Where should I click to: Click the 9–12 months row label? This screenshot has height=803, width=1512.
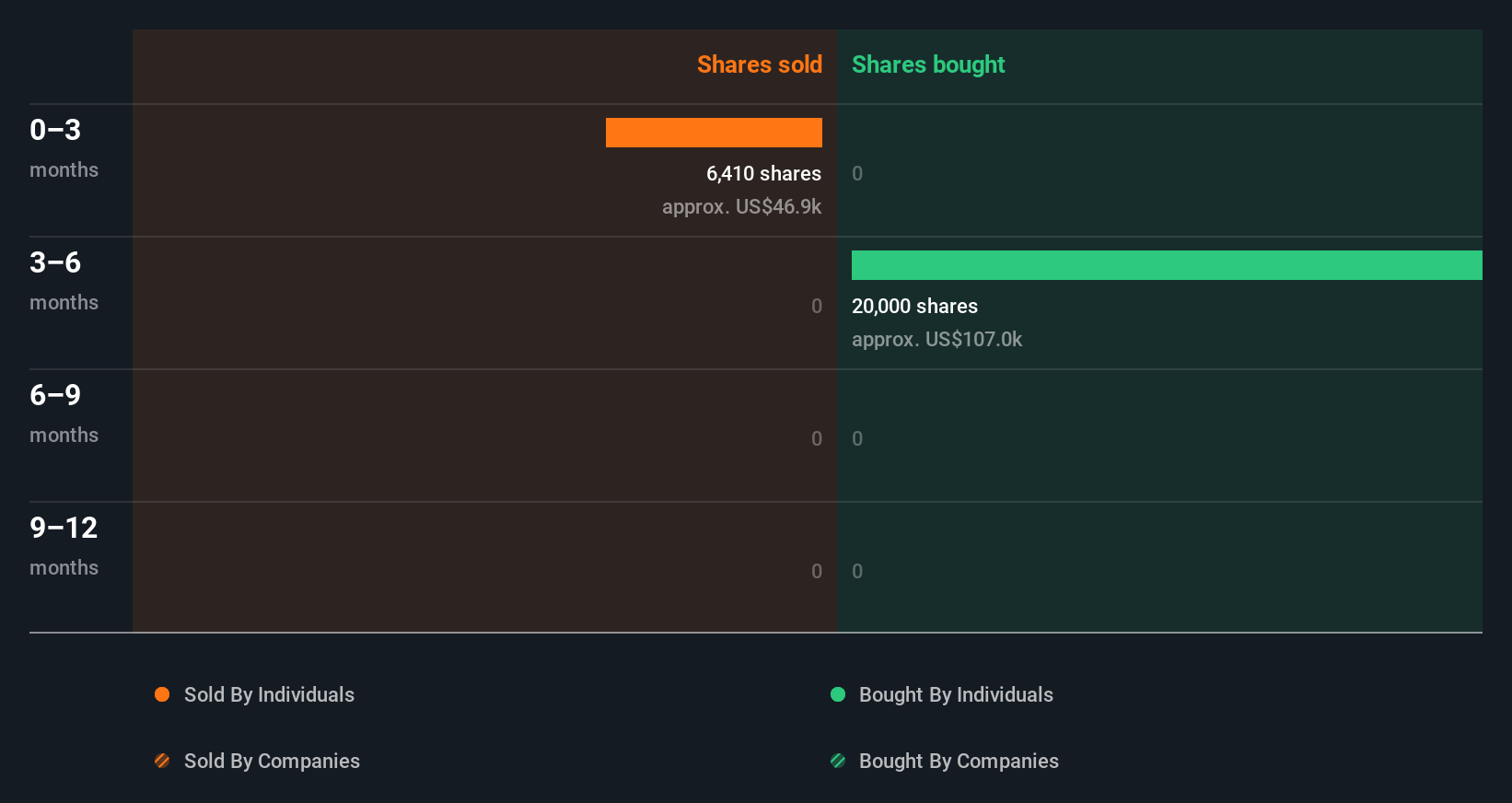point(64,545)
